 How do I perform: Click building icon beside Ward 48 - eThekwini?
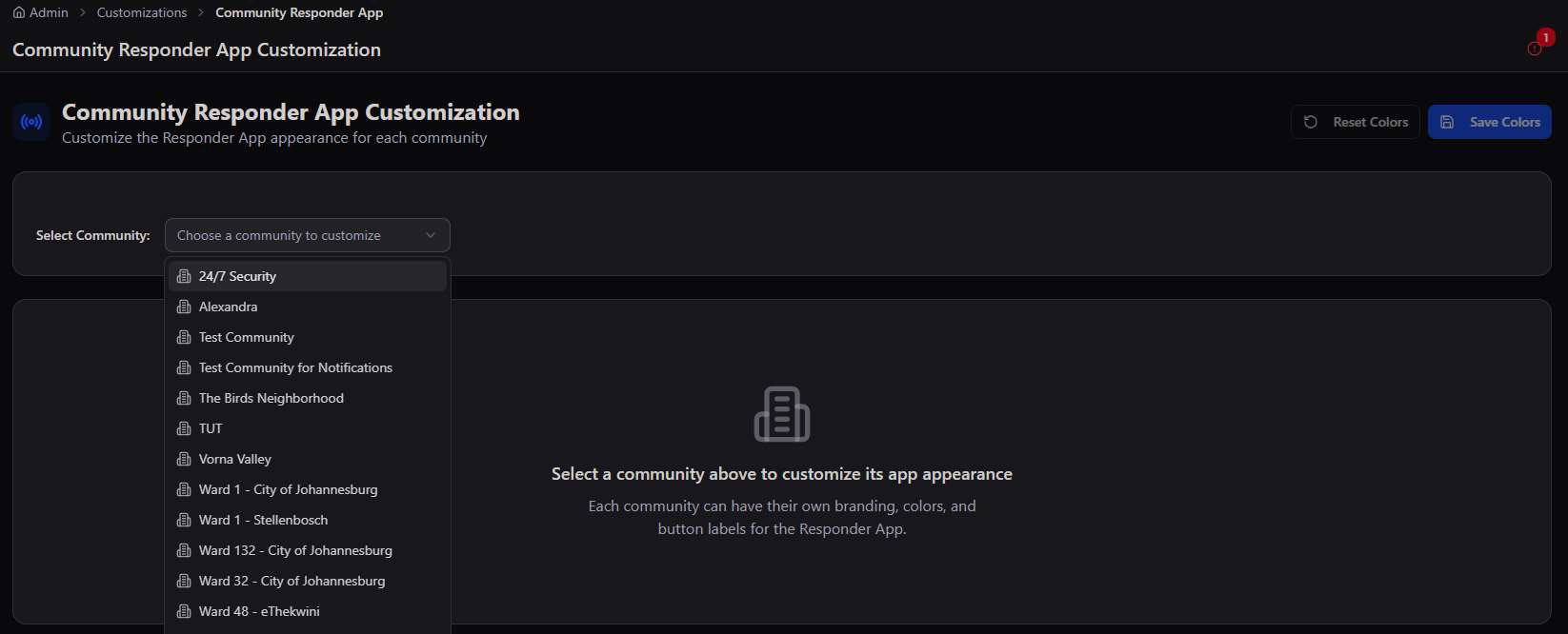tap(184, 611)
